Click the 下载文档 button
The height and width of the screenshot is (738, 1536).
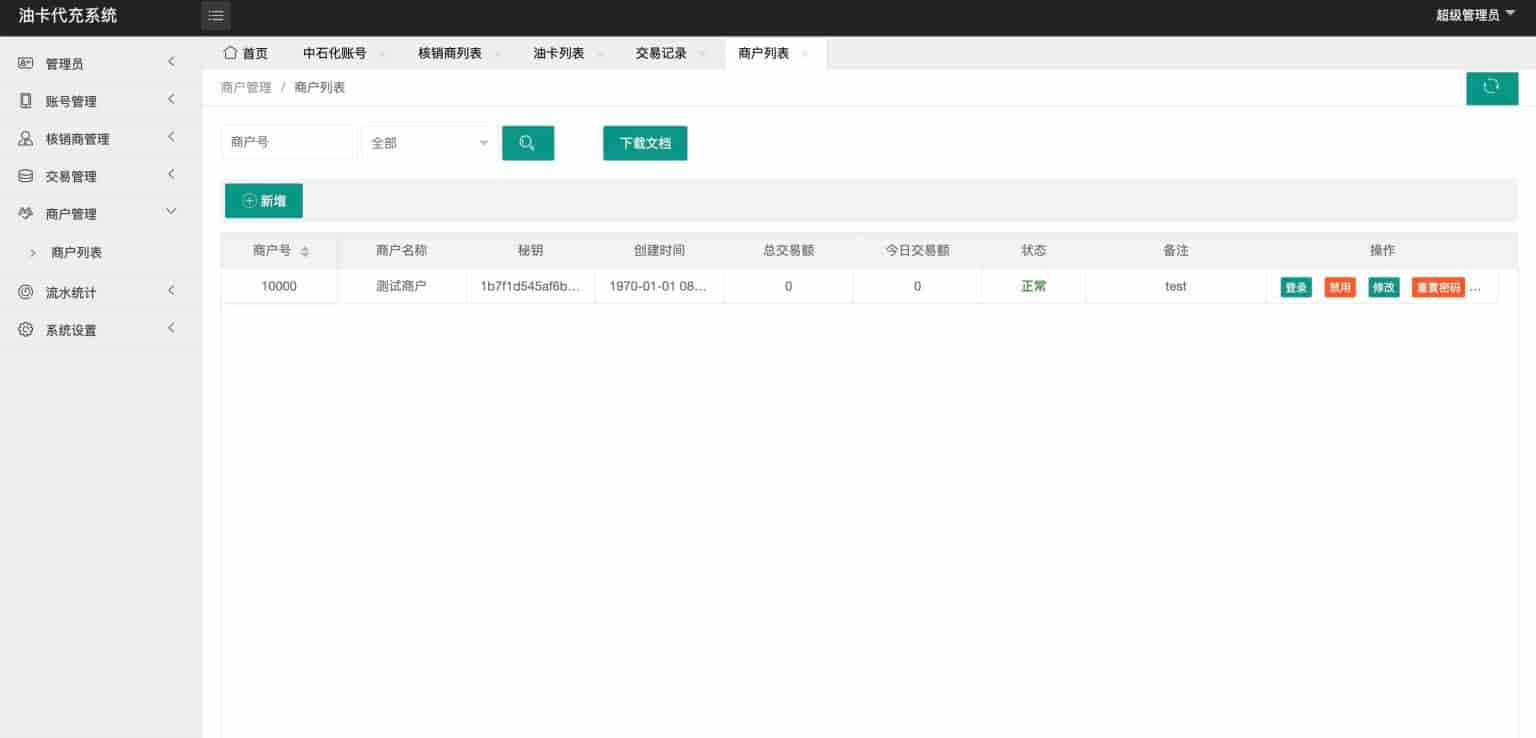tap(645, 143)
